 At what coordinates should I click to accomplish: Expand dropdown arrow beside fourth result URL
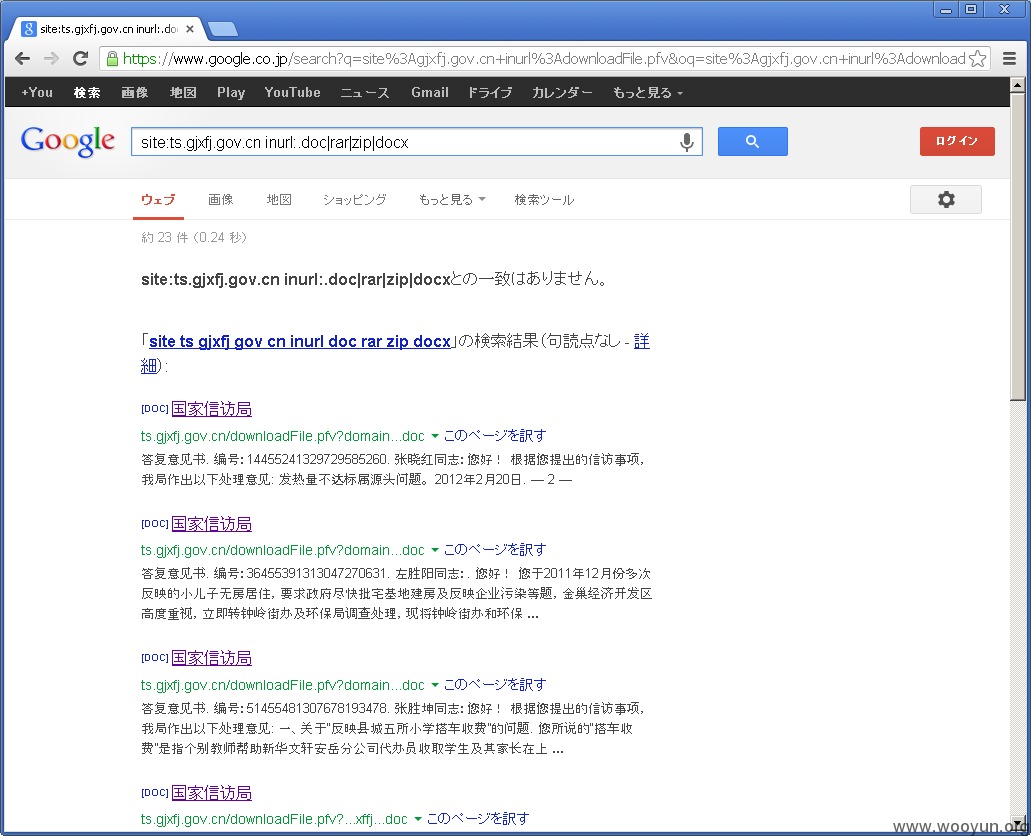(418, 819)
